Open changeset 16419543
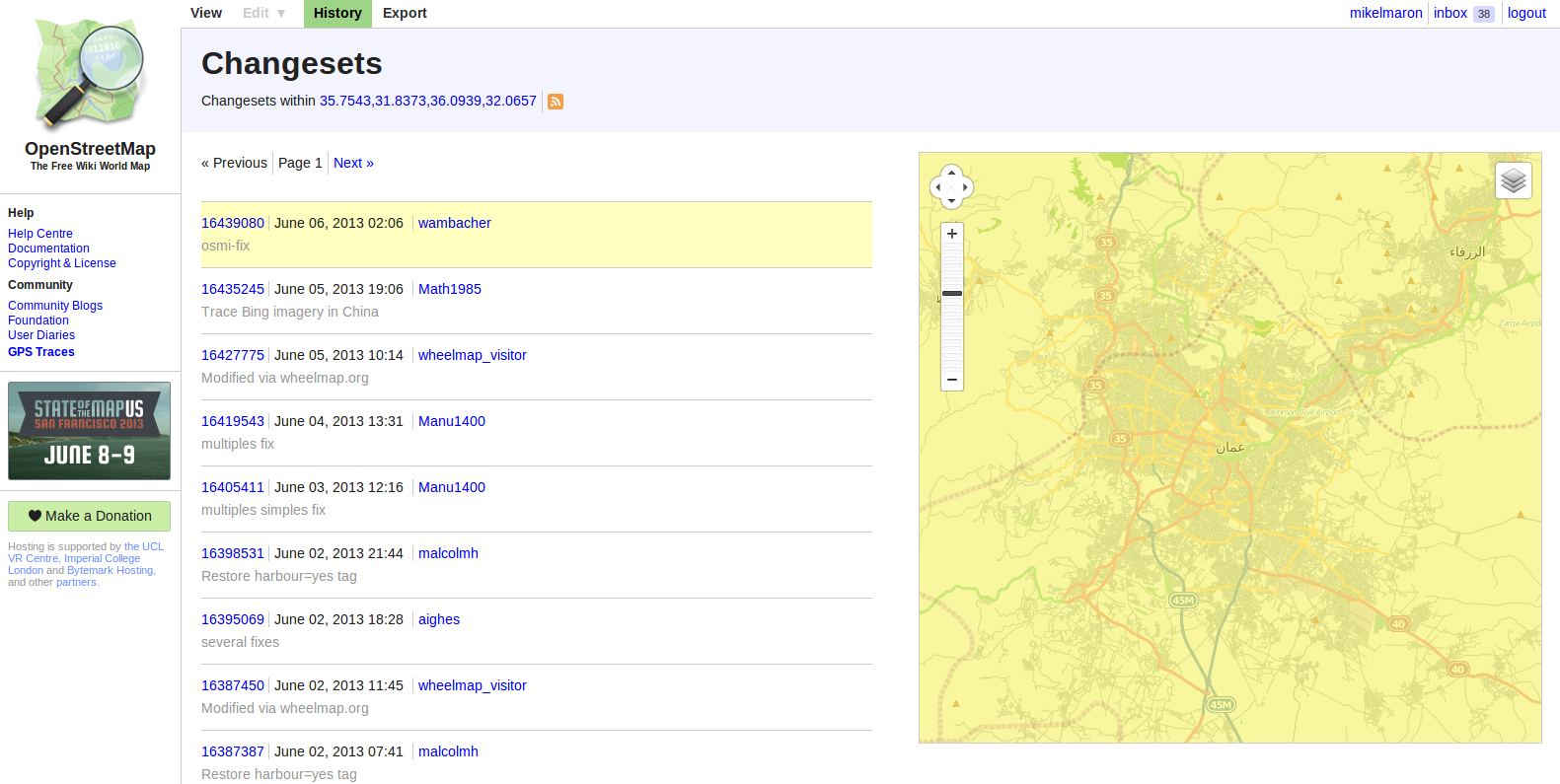 [x=233, y=421]
